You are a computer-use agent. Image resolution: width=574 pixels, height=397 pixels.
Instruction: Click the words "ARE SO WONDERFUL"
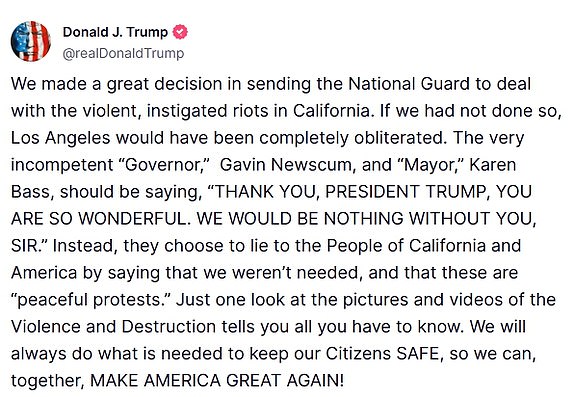98,219
